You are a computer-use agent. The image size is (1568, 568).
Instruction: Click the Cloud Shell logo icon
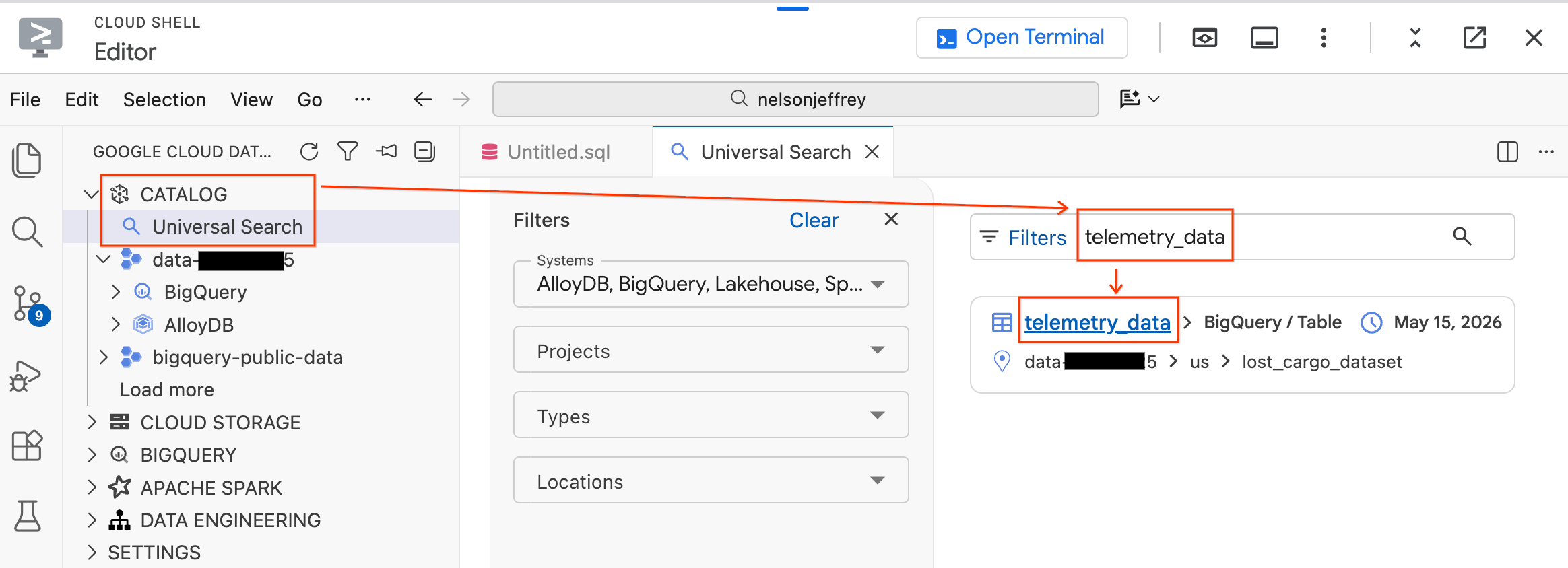tap(40, 38)
